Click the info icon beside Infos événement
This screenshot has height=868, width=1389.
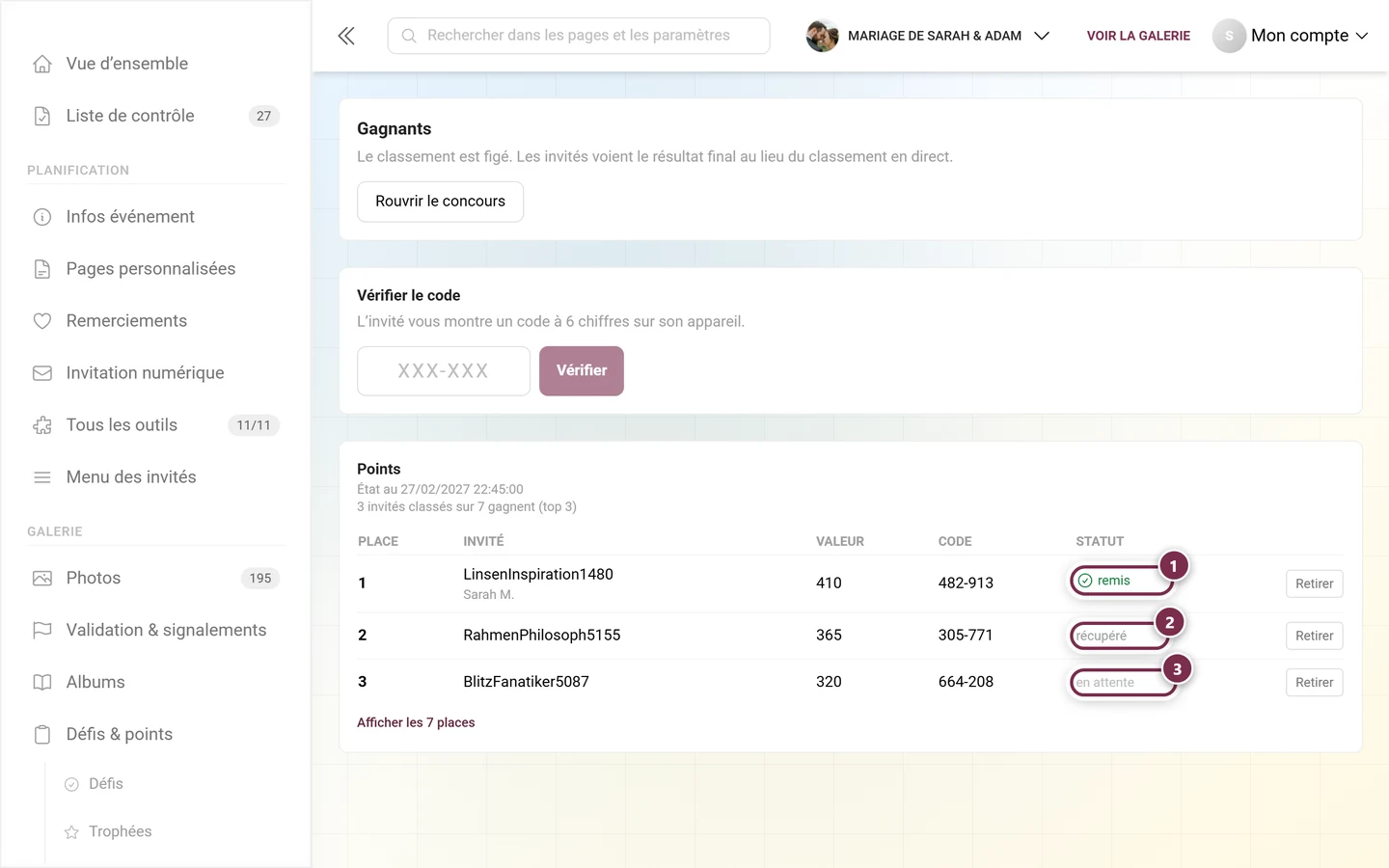pos(42,217)
